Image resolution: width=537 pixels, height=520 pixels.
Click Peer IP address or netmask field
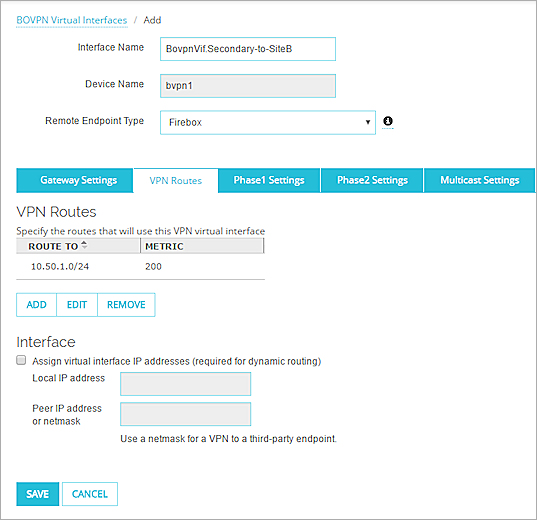click(185, 414)
